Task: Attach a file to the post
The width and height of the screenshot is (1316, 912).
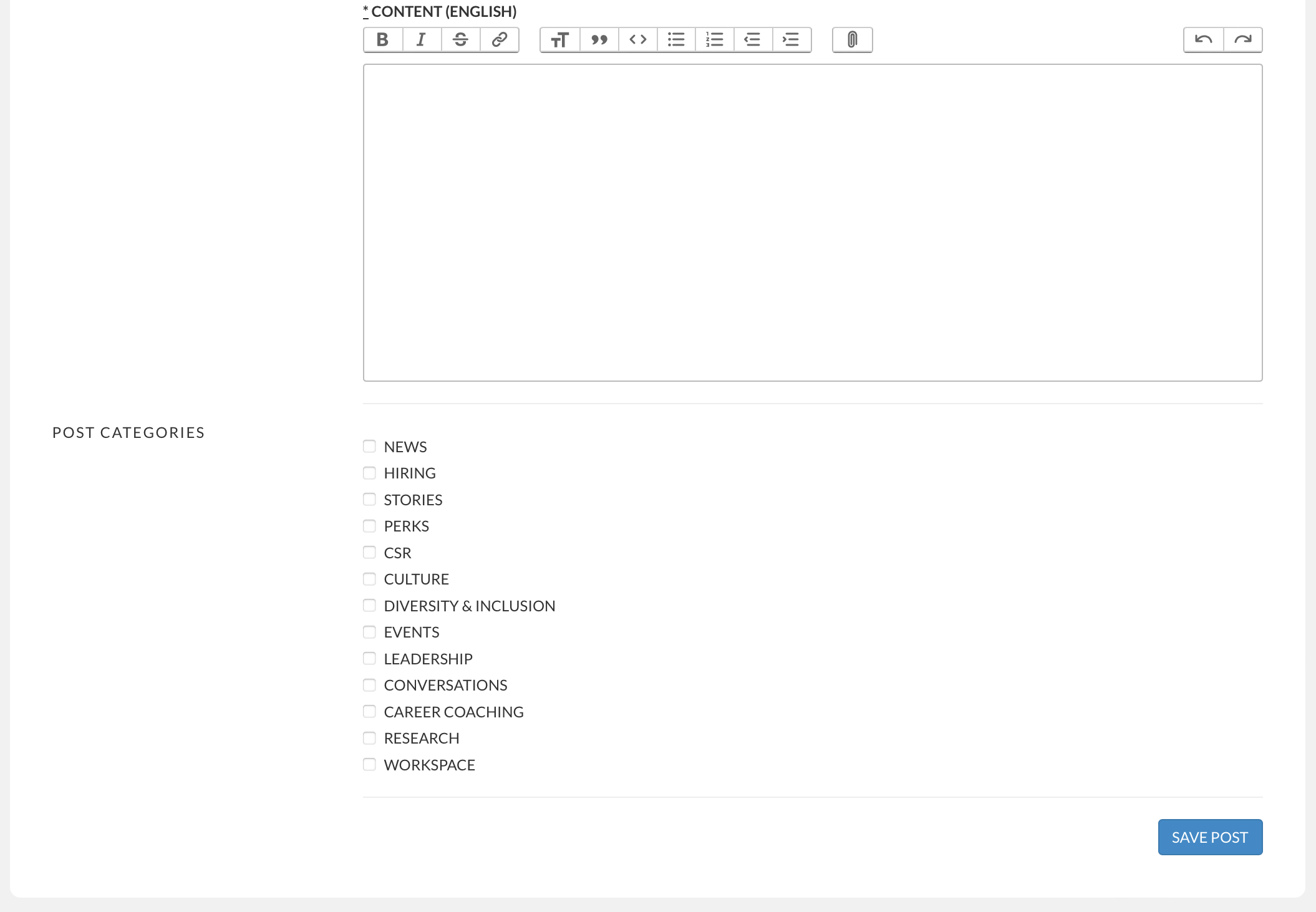Action: coord(852,39)
